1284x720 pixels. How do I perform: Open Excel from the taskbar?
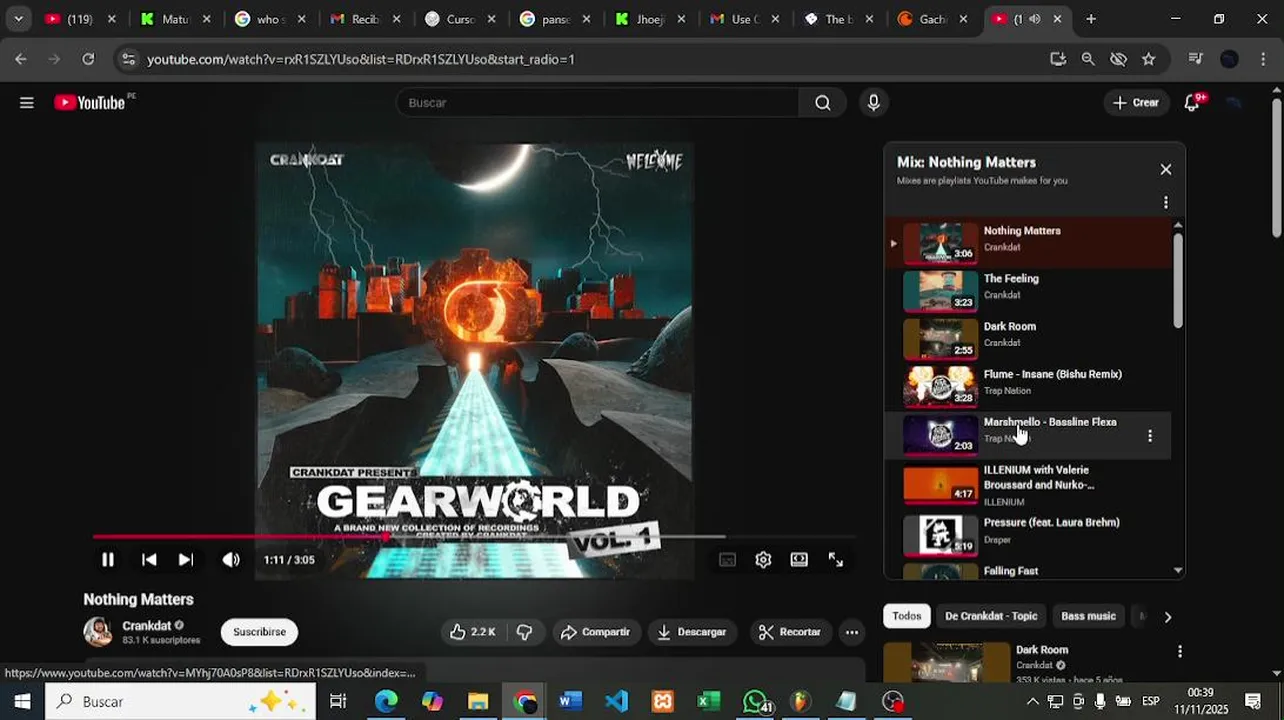708,701
